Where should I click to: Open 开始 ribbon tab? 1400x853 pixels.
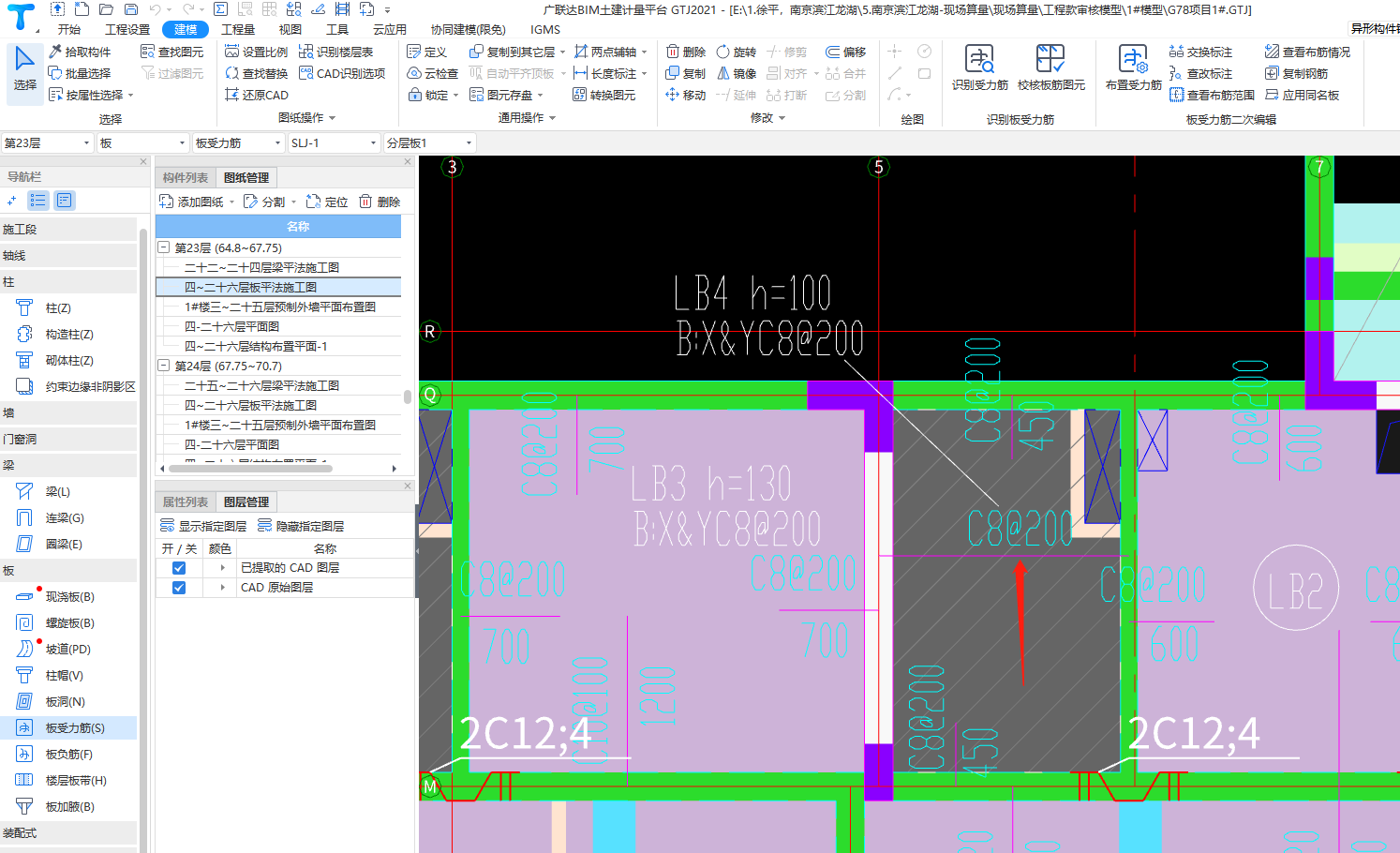pyautogui.click(x=69, y=29)
